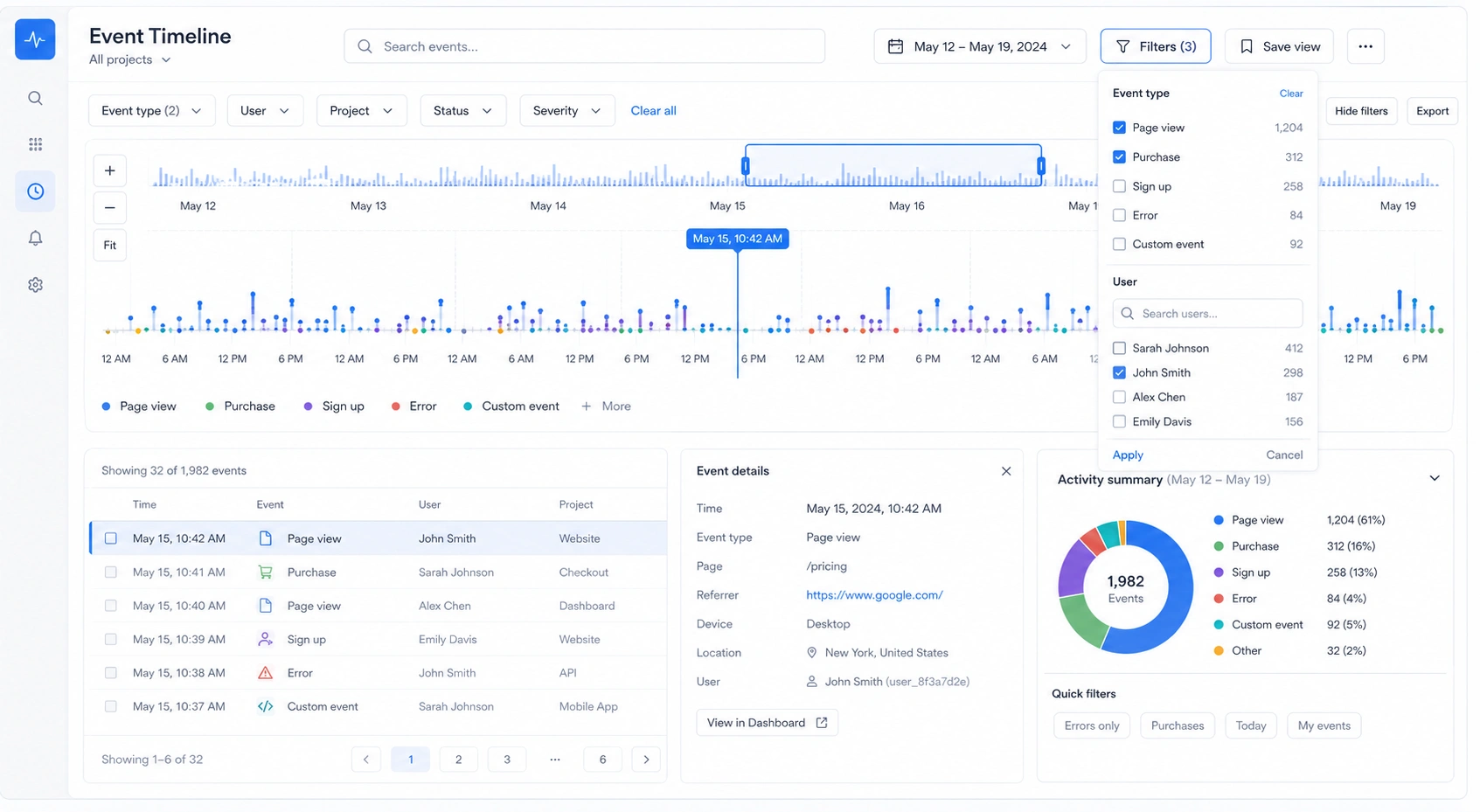Open settings gear in sidebar
The image size is (1480, 812).
click(x=35, y=285)
